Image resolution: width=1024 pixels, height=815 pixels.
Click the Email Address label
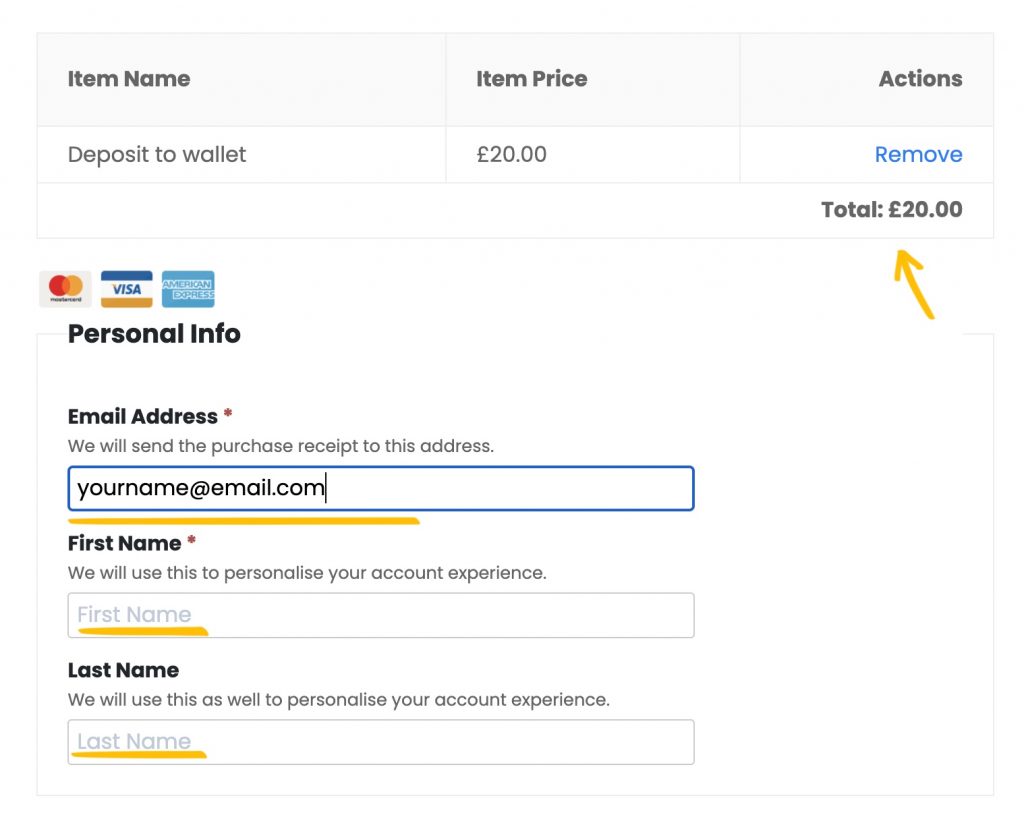[x=142, y=416]
